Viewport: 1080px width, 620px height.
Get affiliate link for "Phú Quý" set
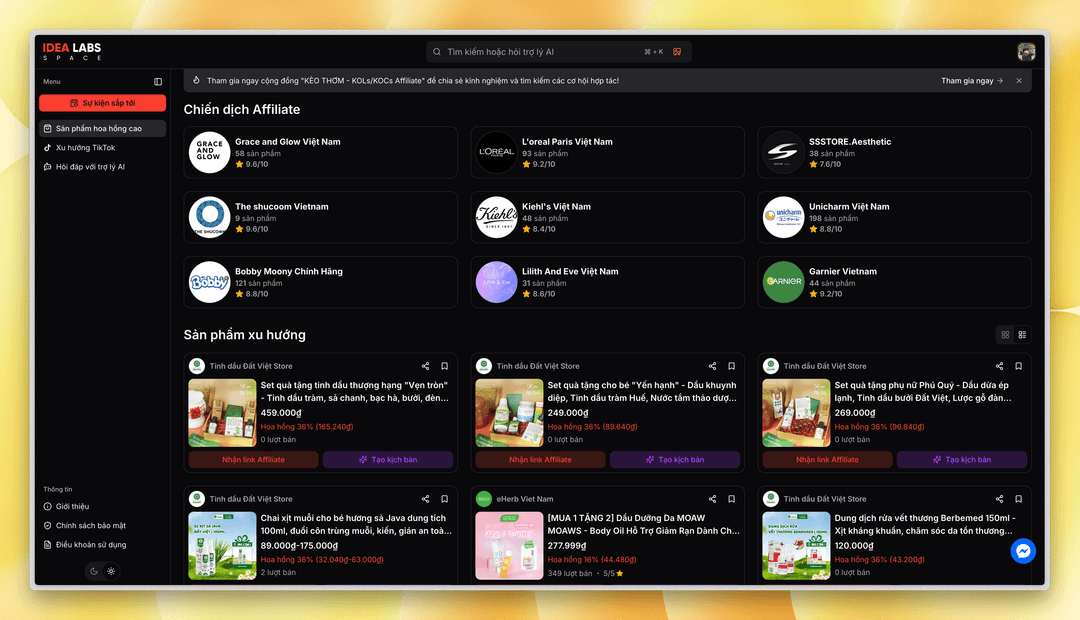[827, 459]
